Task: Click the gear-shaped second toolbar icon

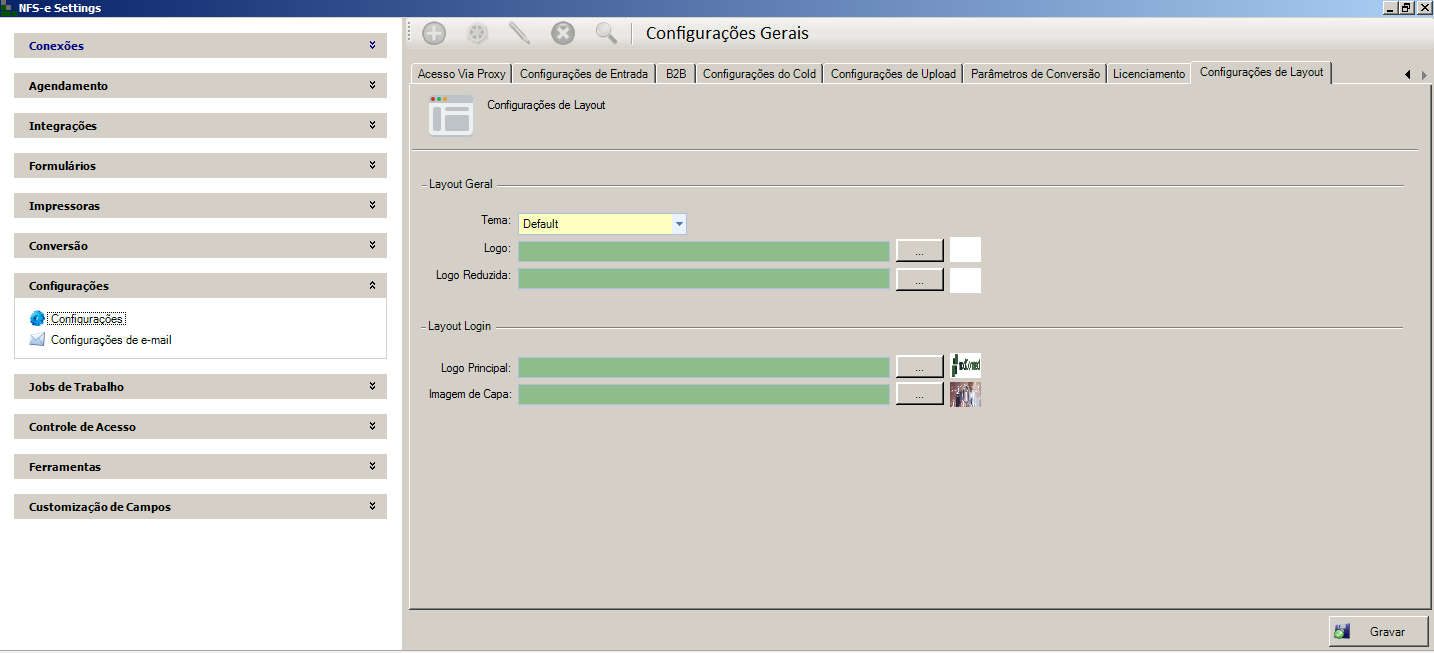Action: click(477, 33)
